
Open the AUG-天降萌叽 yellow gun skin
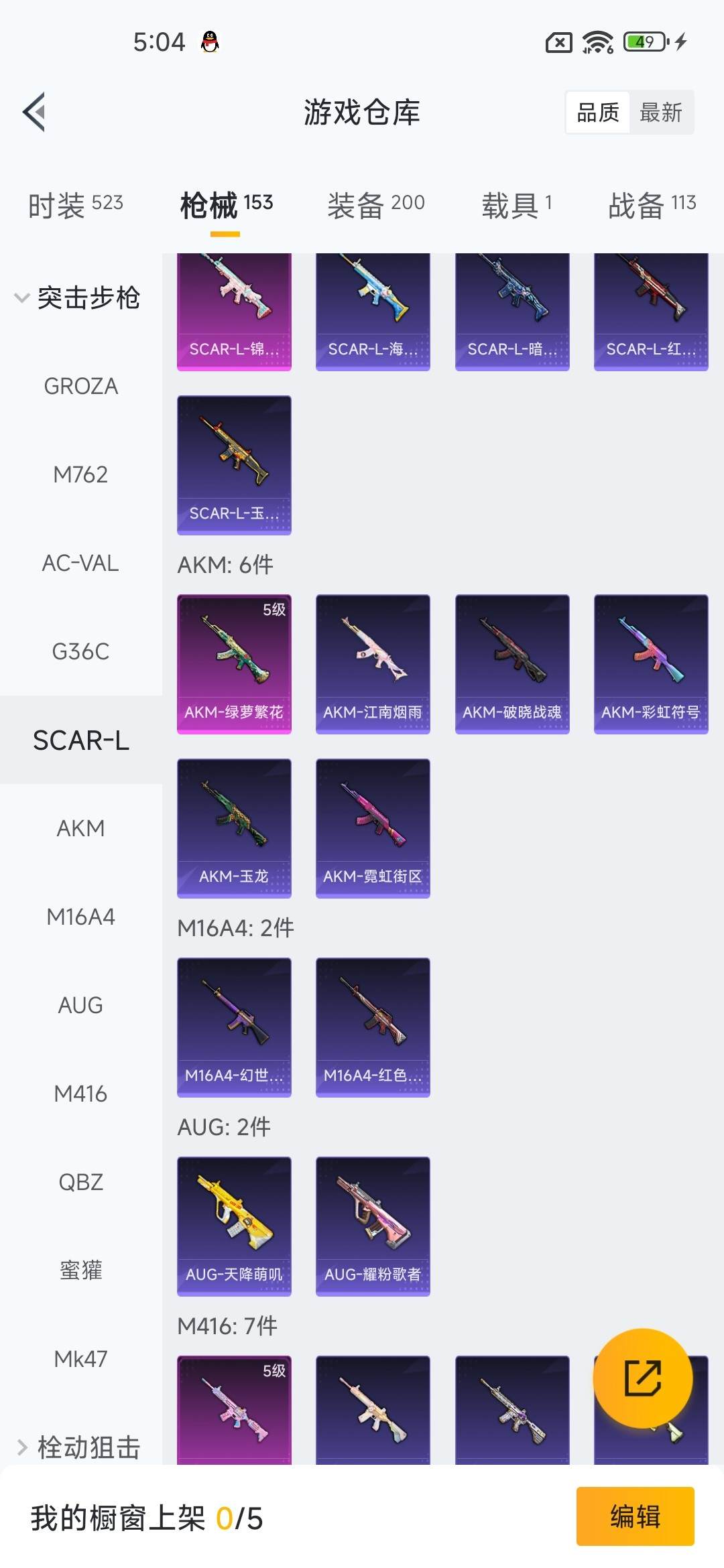[x=234, y=1226]
